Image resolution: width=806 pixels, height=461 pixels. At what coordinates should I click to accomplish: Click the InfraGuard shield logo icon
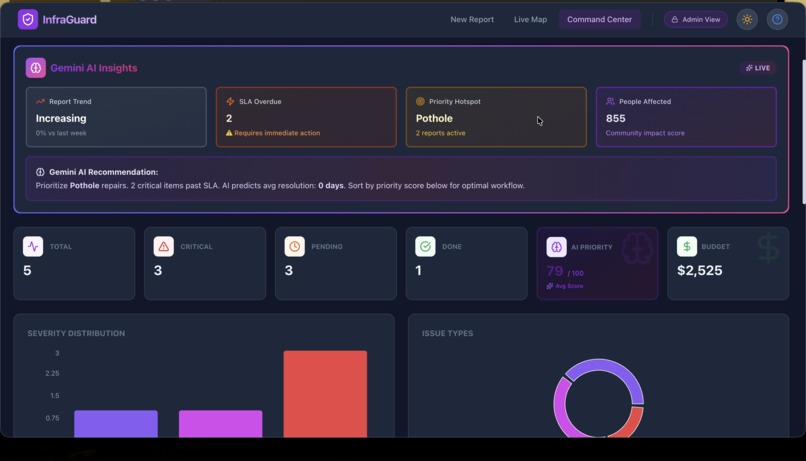(x=28, y=20)
